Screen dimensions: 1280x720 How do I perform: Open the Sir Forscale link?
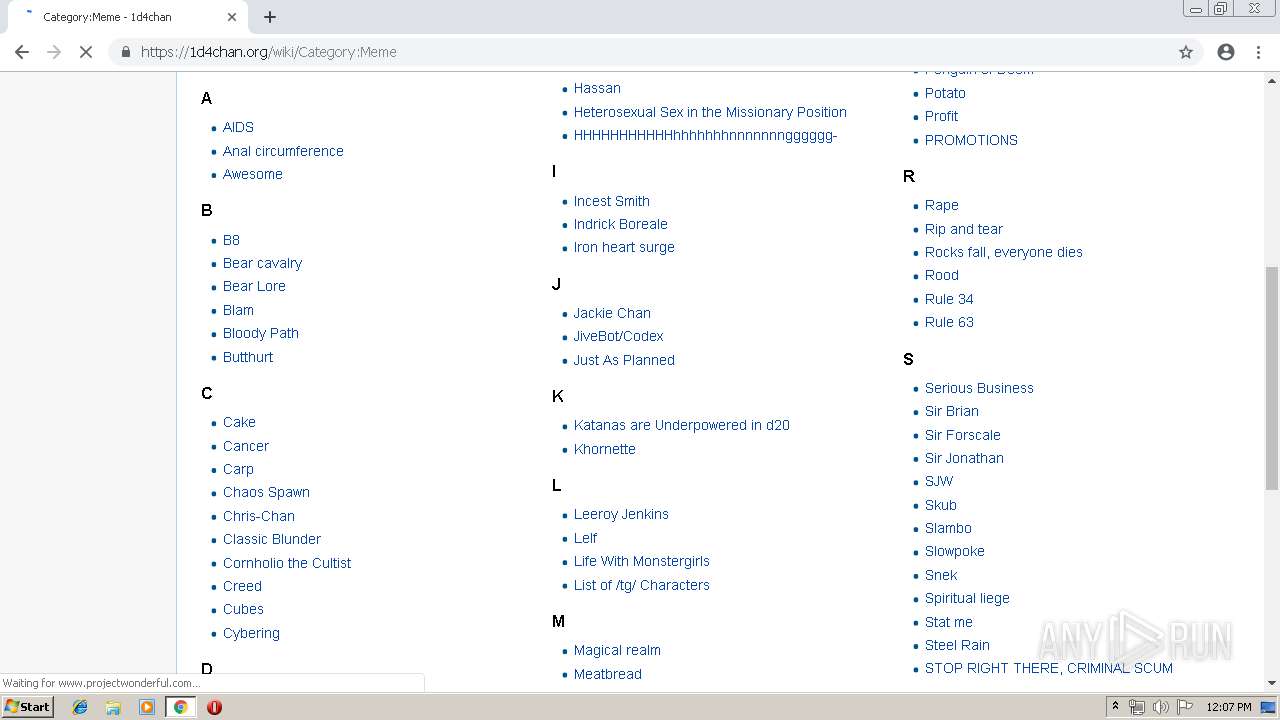963,435
